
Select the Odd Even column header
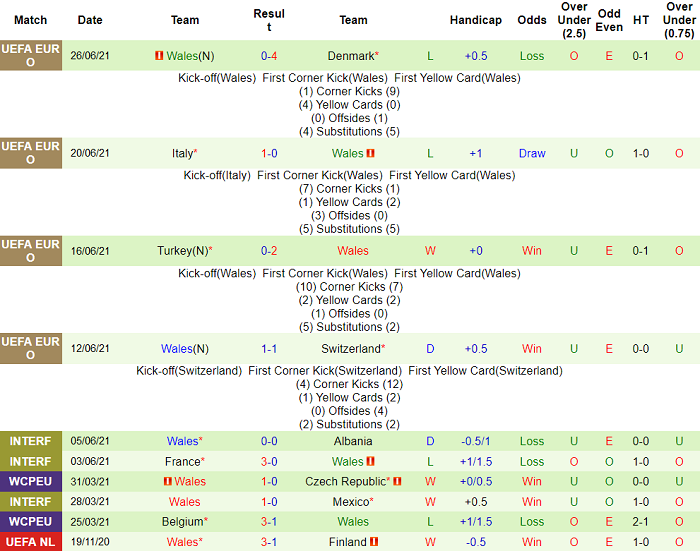(609, 20)
